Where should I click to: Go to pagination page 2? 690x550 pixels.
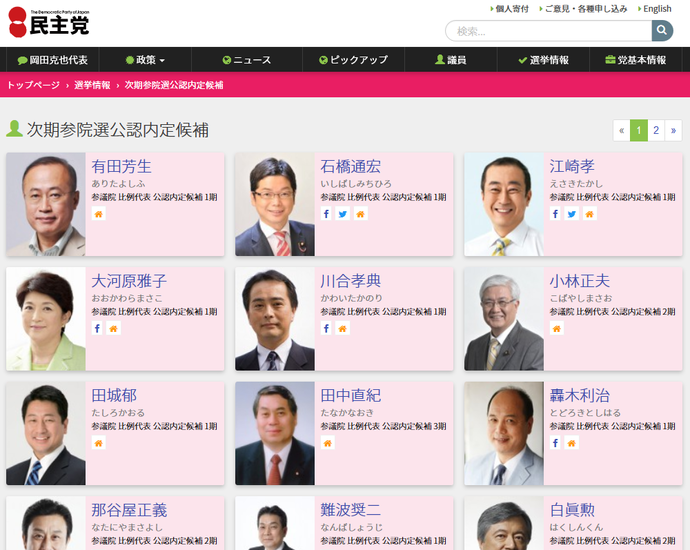(656, 130)
